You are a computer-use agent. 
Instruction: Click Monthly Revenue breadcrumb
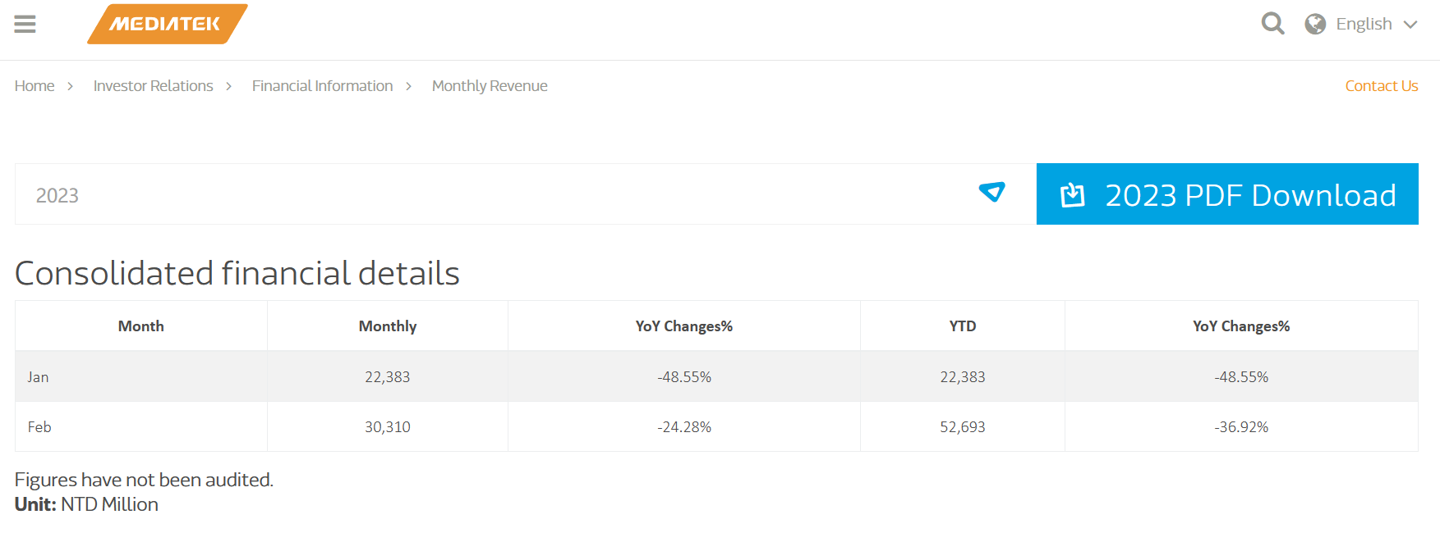[490, 86]
